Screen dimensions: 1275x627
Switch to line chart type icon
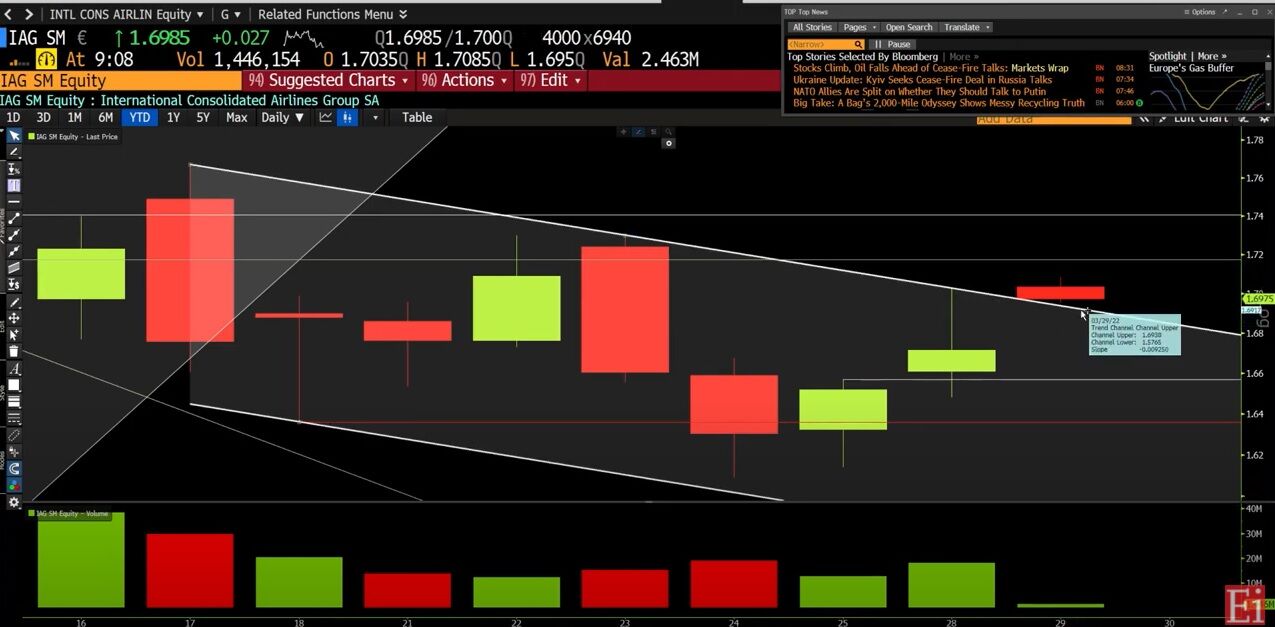pyautogui.click(x=326, y=117)
